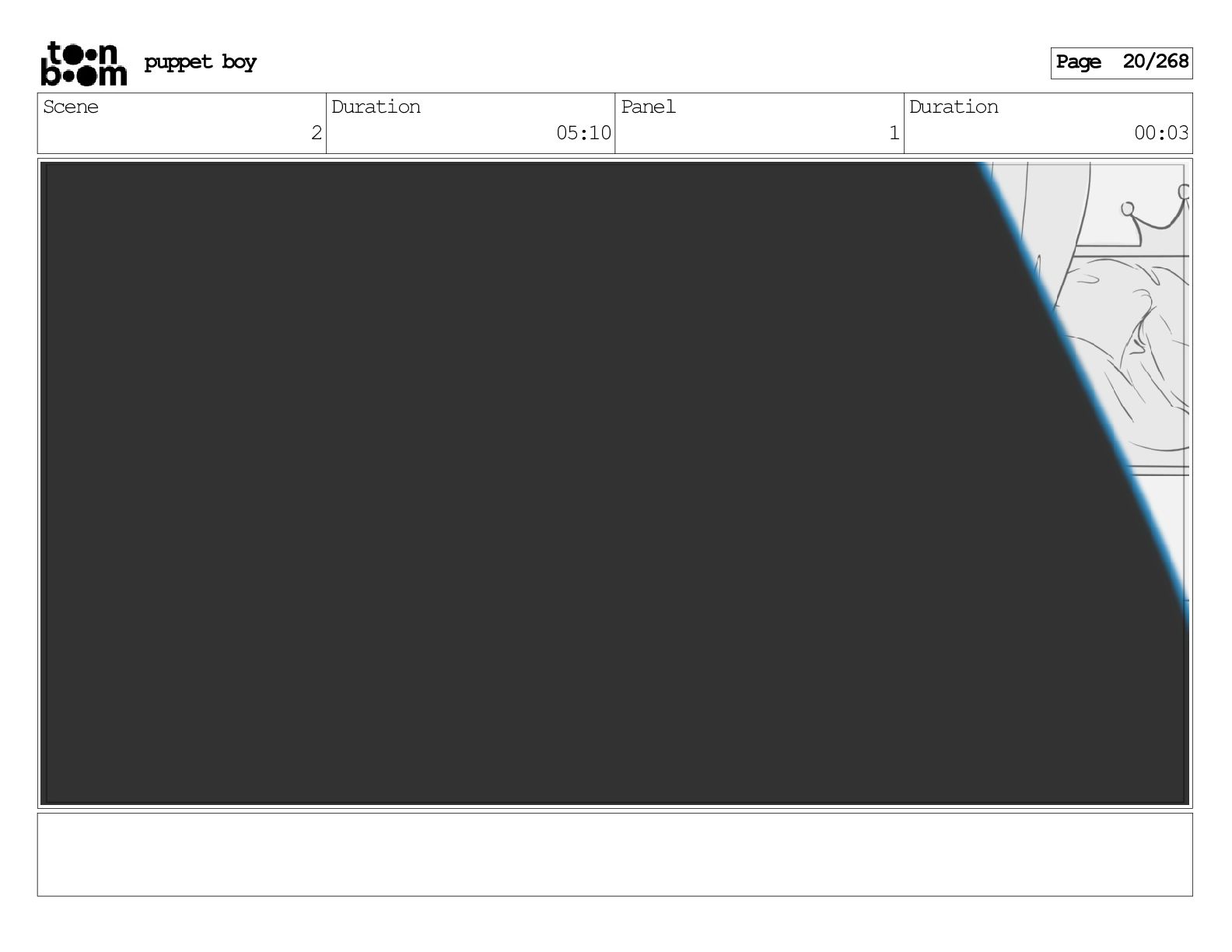Click the Toon Boom logo
The image size is (1232, 952).
point(83,63)
